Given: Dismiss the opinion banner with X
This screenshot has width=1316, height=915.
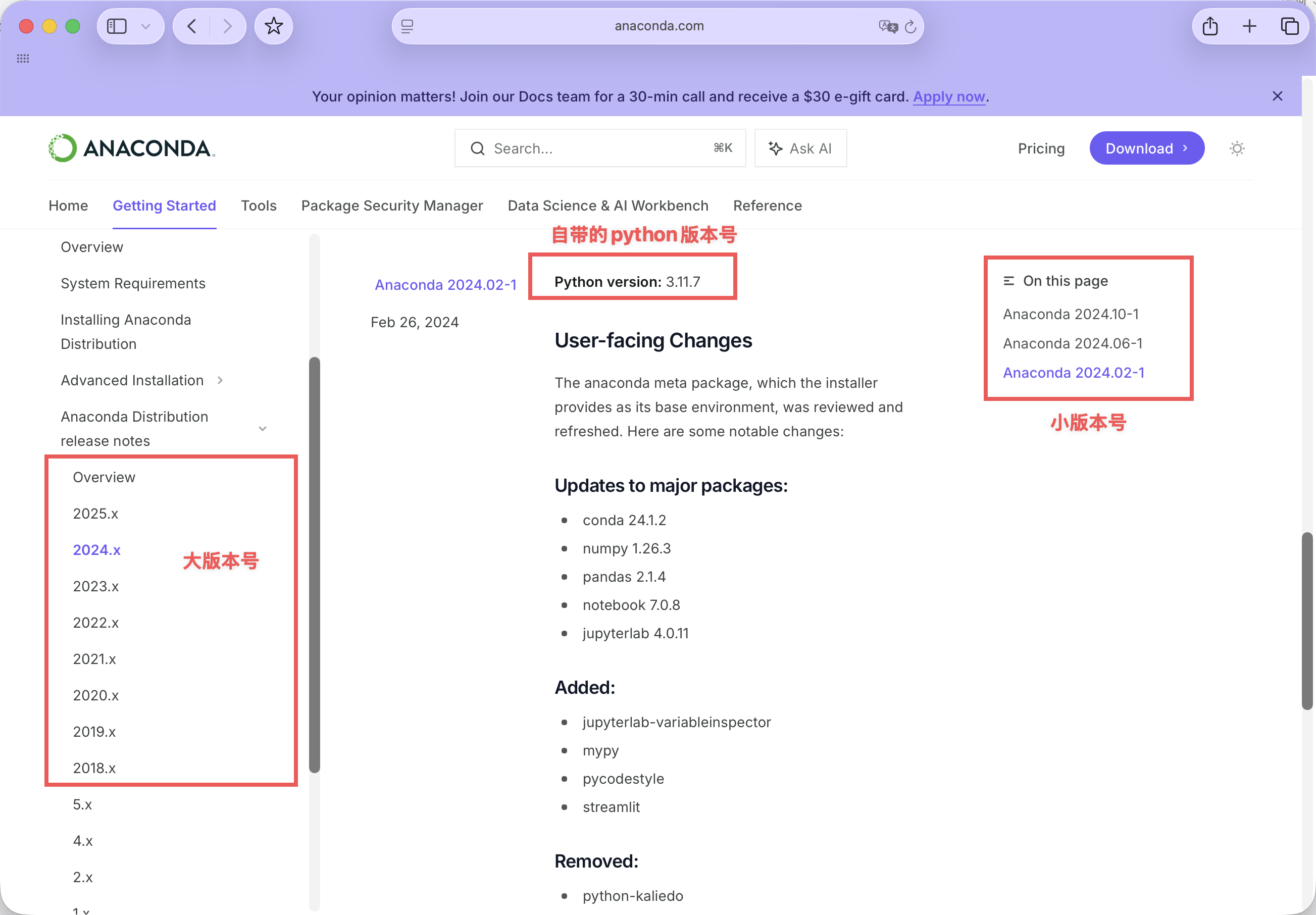Looking at the screenshot, I should (x=1278, y=96).
